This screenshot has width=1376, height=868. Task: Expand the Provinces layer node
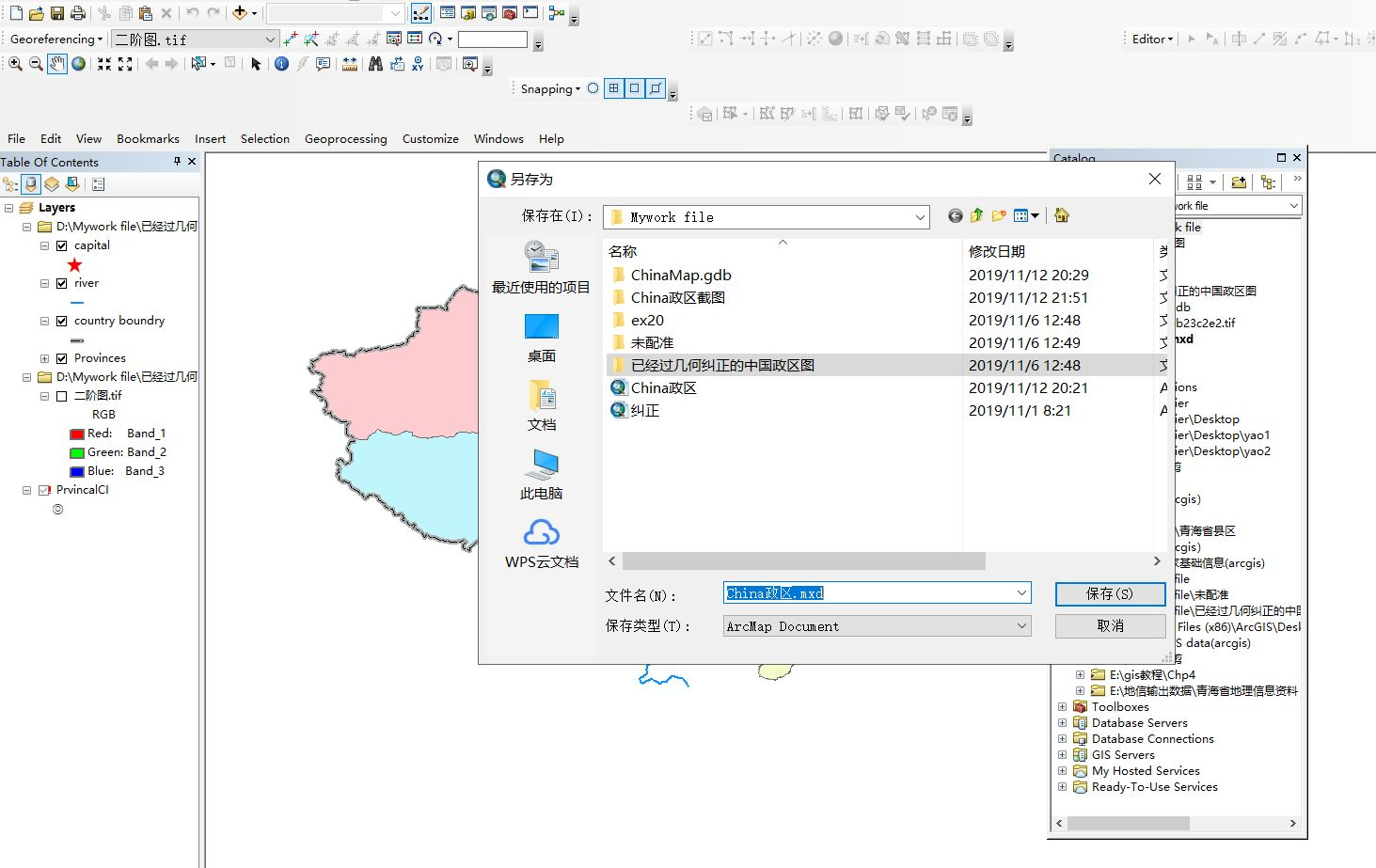(x=44, y=358)
